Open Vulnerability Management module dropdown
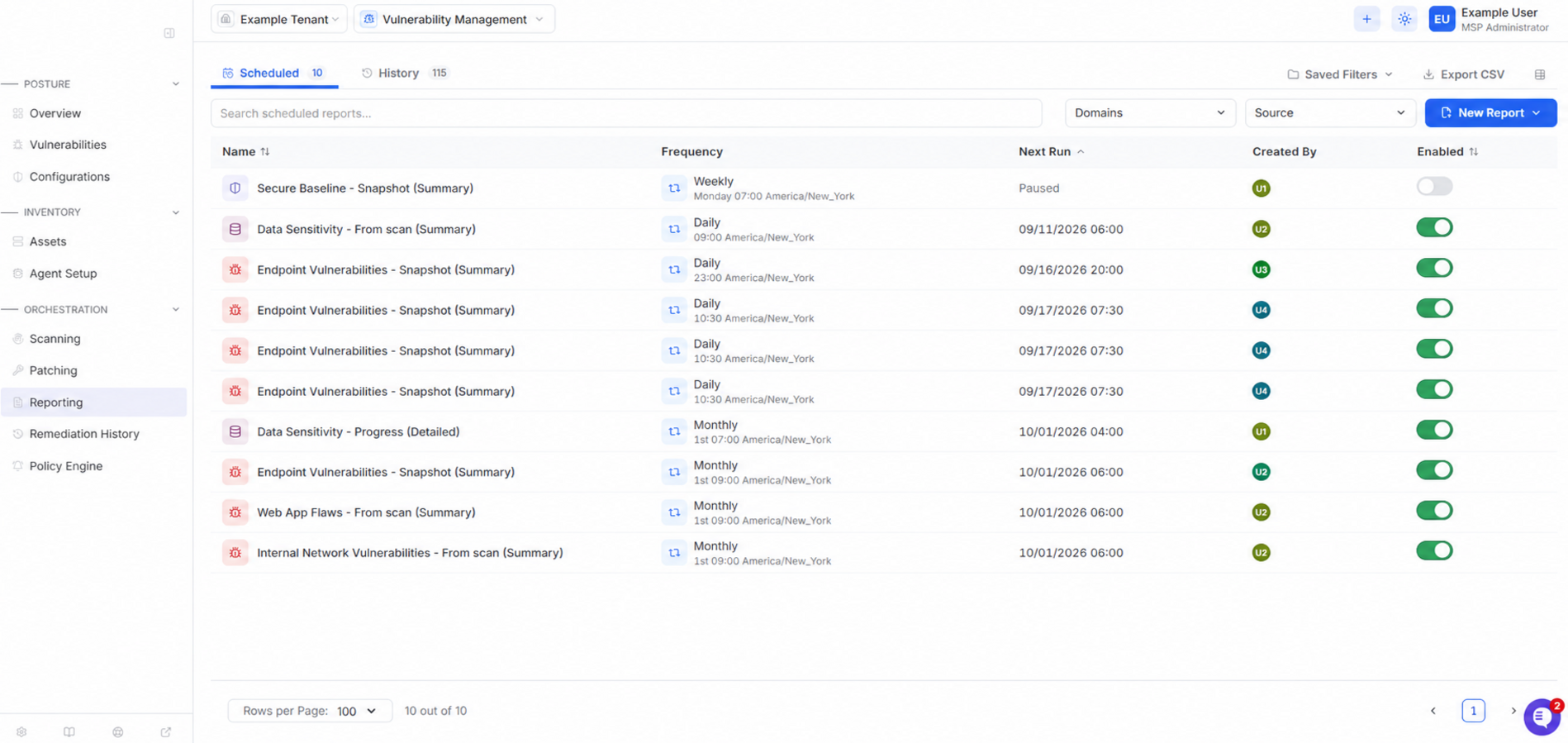Viewport: 1568px width, 743px height. [454, 19]
